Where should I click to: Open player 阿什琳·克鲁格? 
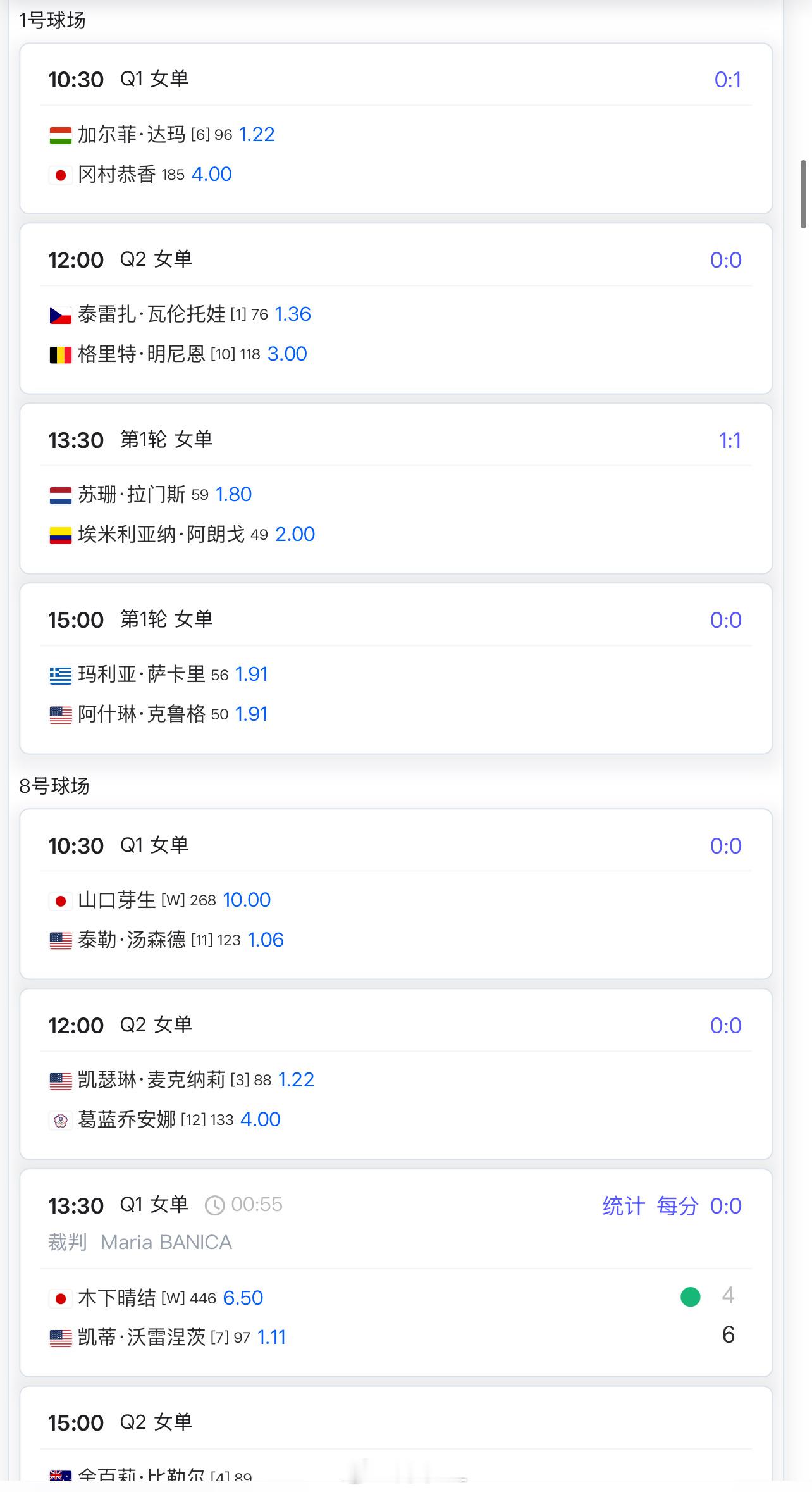click(x=141, y=714)
